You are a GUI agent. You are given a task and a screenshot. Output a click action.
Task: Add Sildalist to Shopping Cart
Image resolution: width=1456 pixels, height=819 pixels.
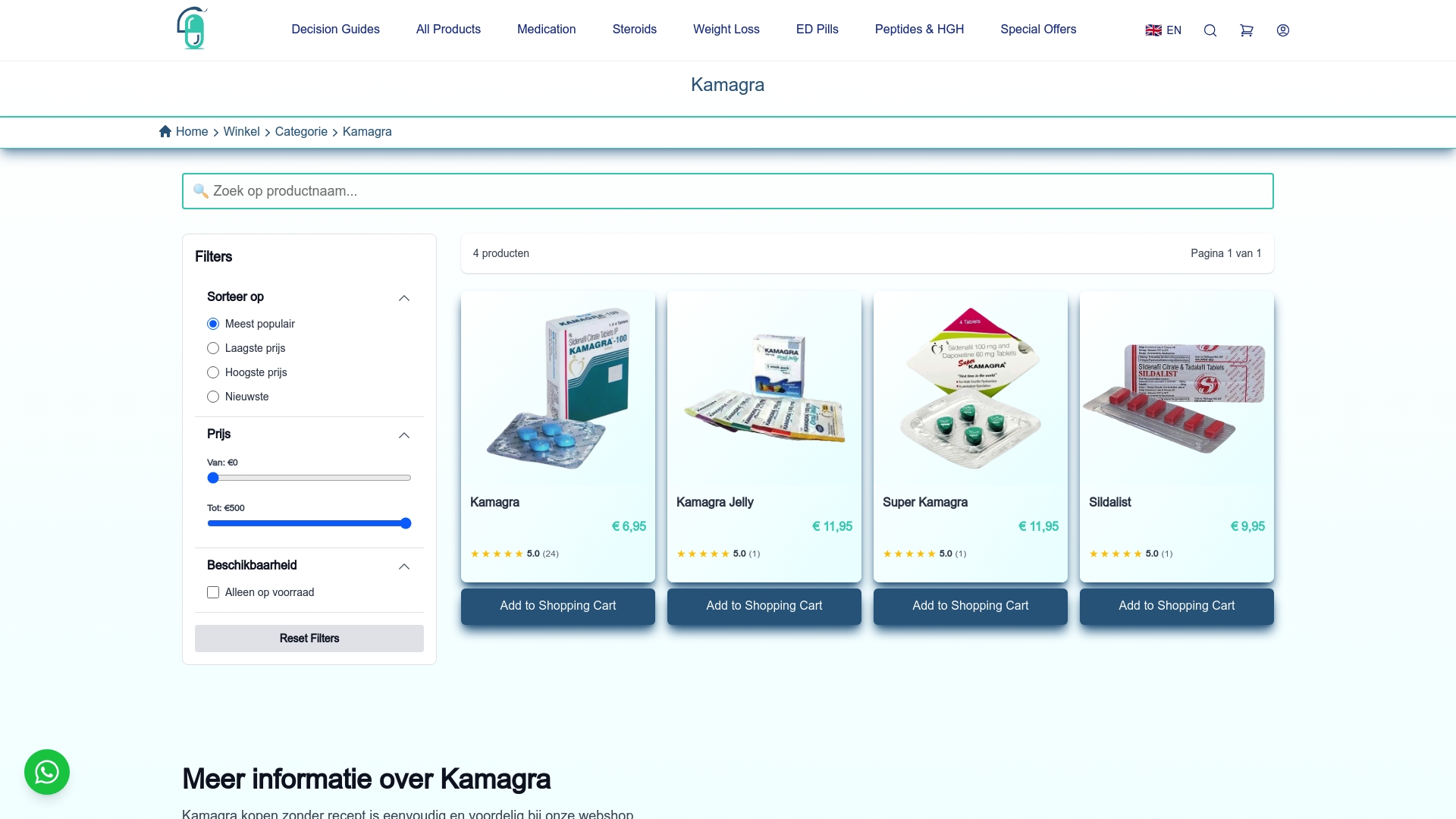(x=1177, y=606)
